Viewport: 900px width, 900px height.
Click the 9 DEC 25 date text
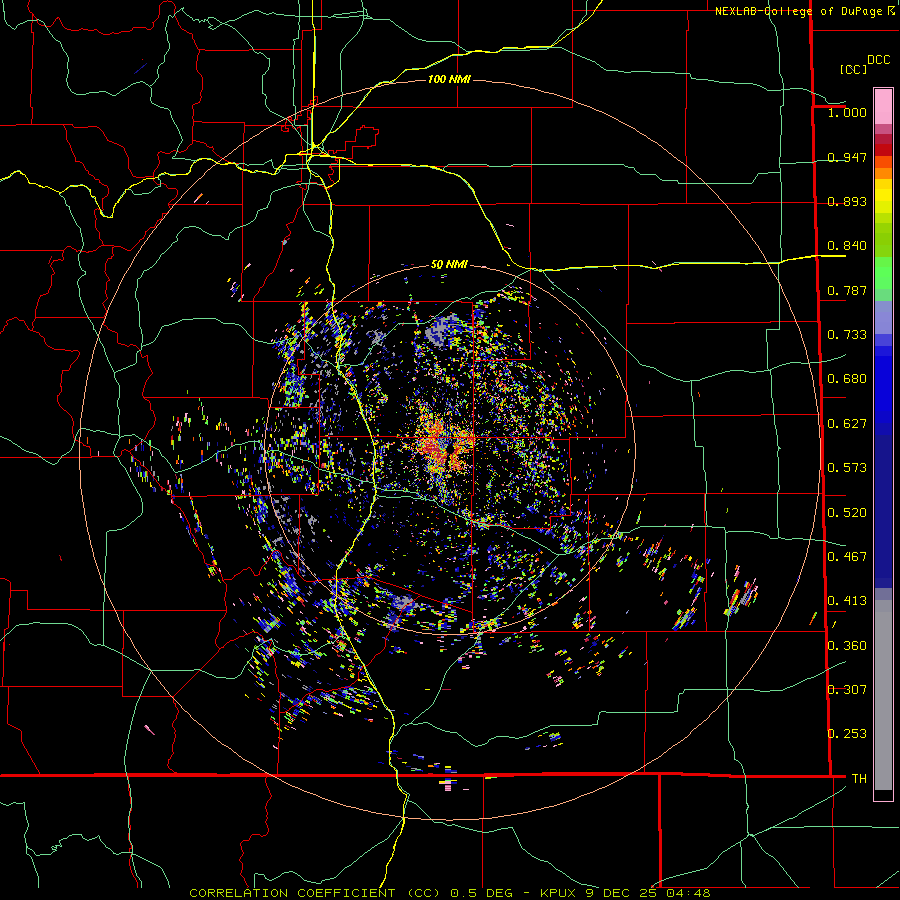(622, 893)
